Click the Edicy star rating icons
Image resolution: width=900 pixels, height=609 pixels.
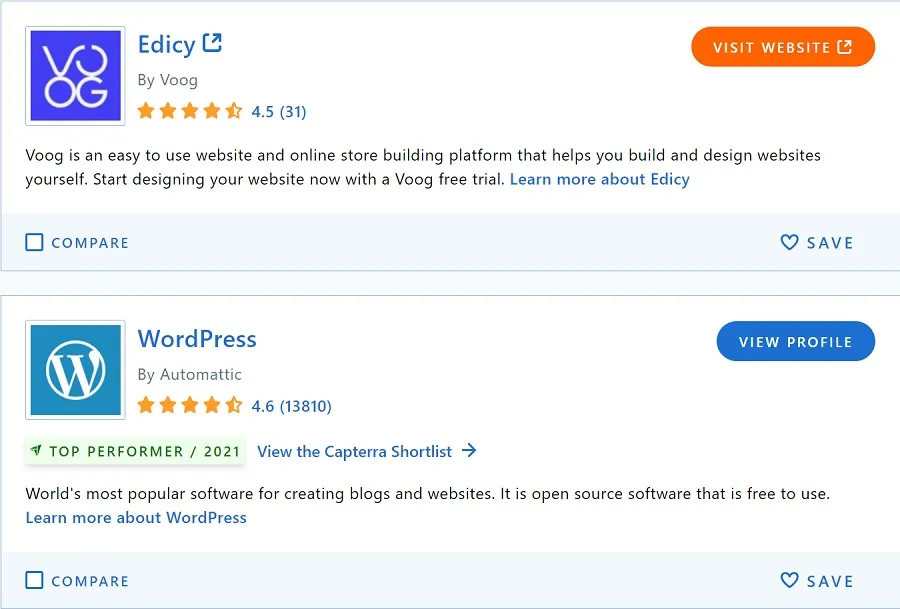pos(190,110)
